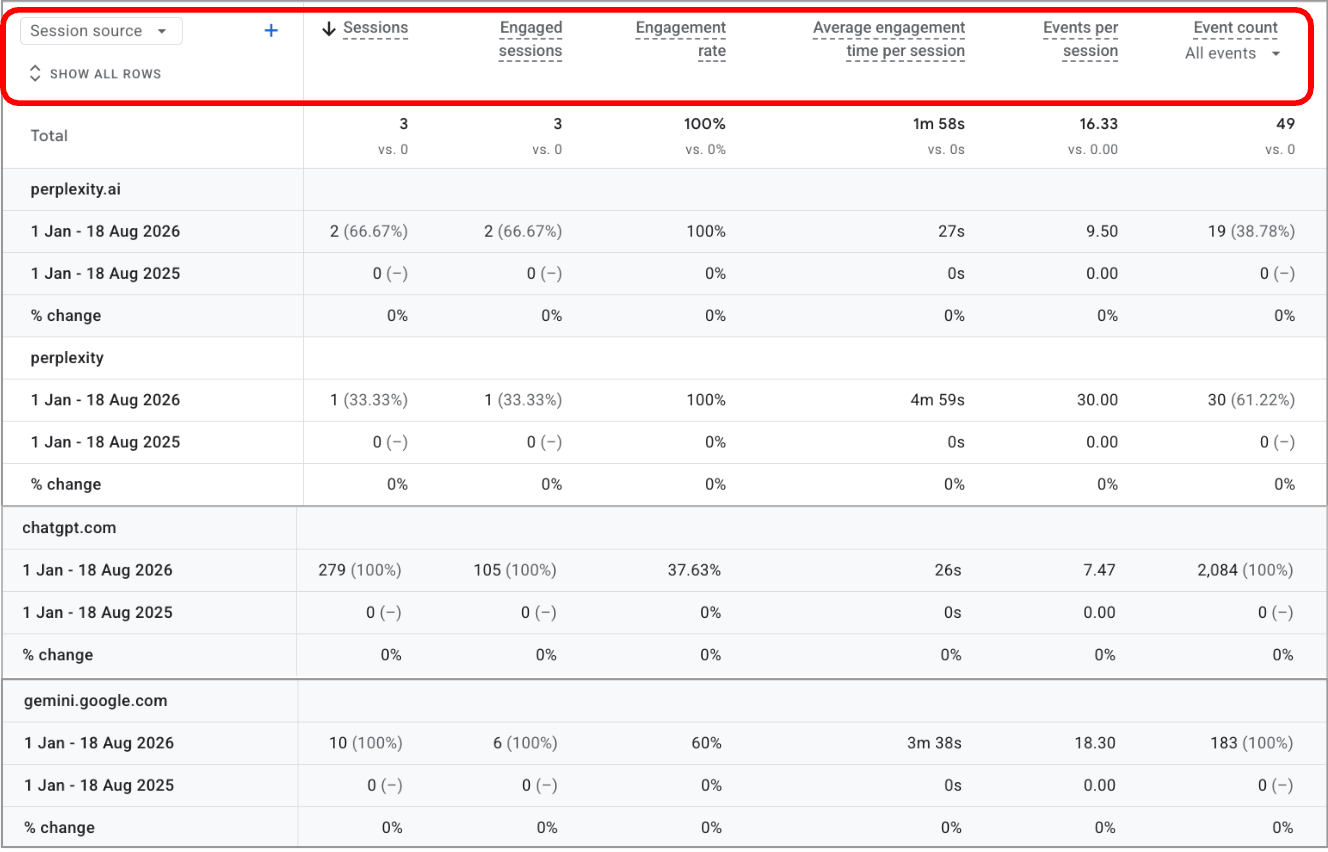1328x852 pixels.
Task: Click gemini engagement rate 60%
Action: tap(706, 744)
